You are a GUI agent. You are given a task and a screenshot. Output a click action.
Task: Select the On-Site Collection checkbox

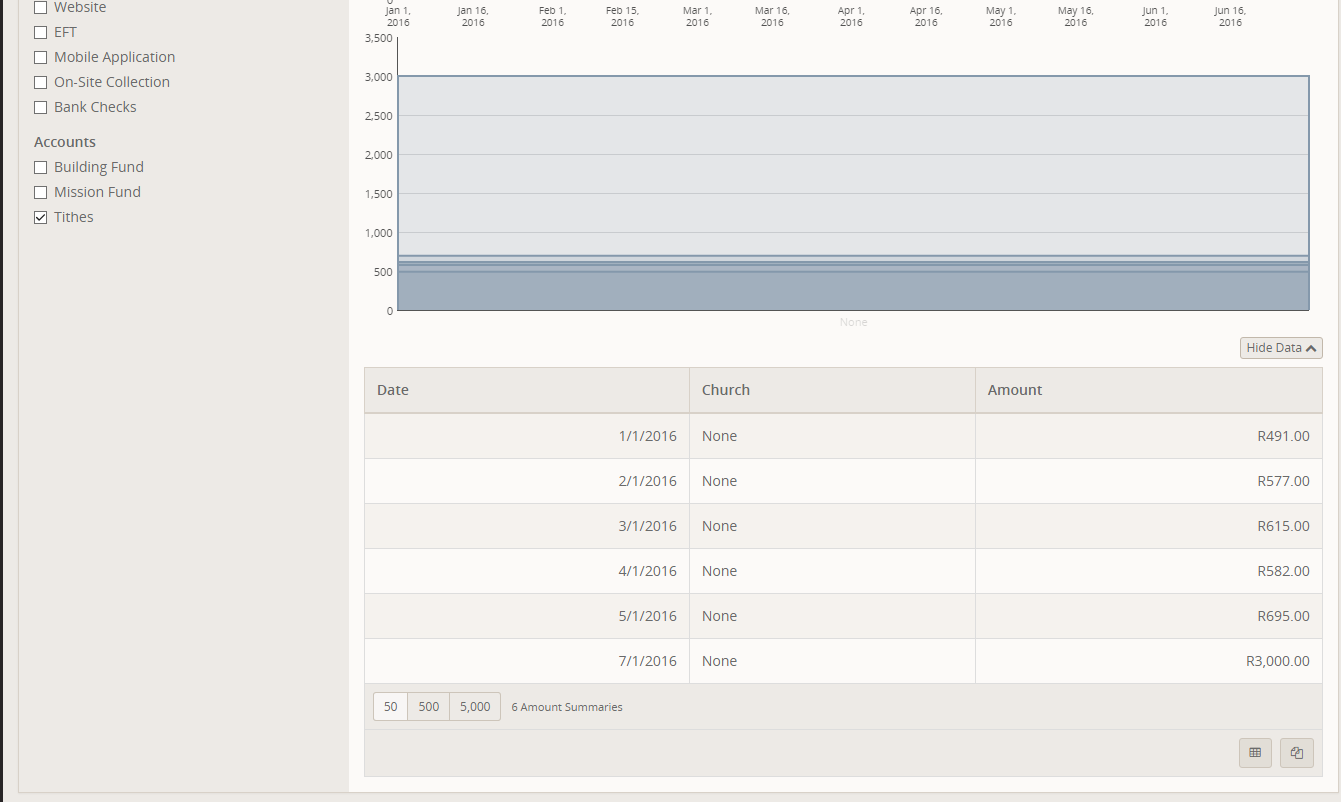click(x=41, y=82)
